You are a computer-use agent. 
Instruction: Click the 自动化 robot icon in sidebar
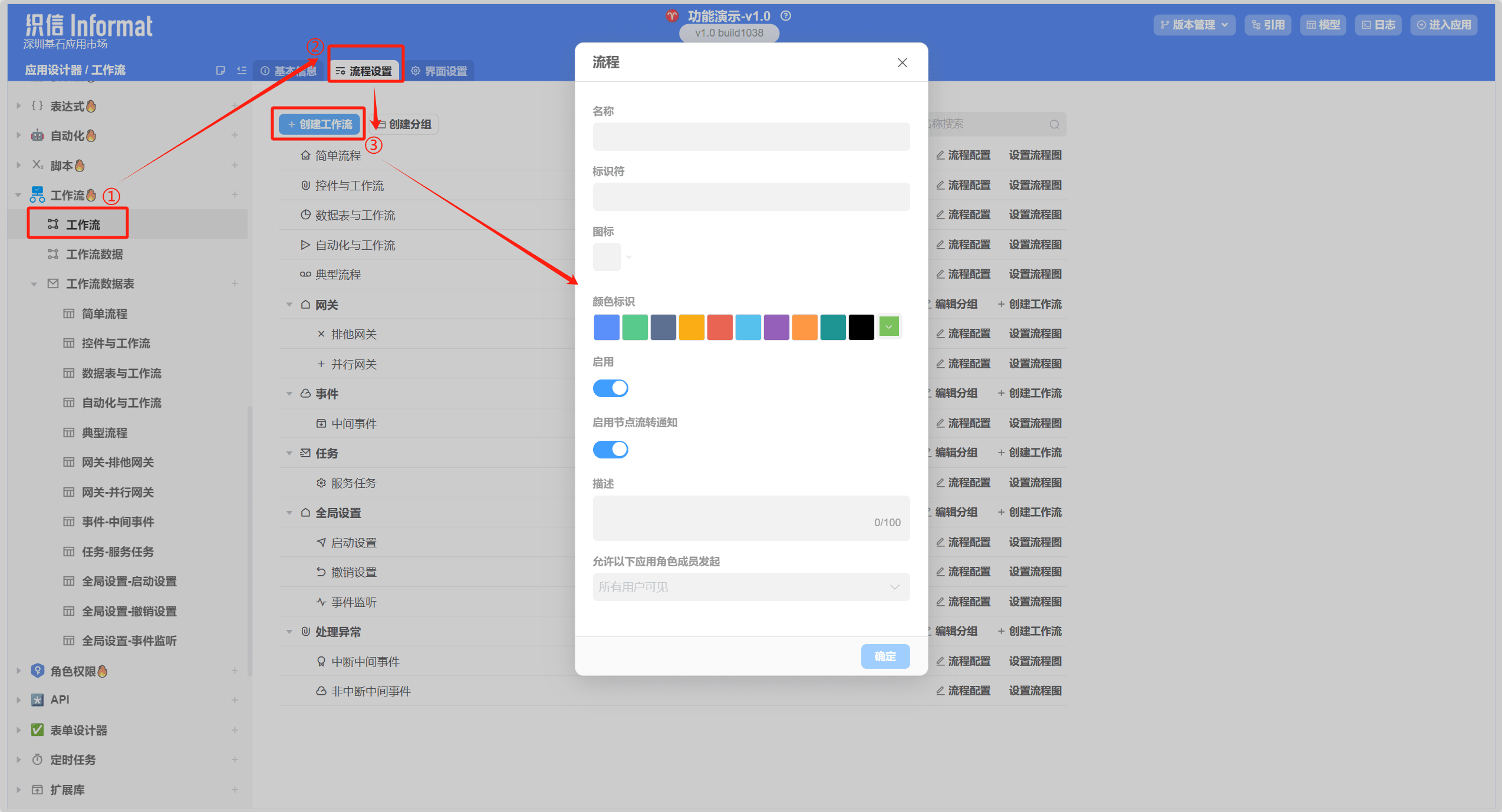coord(37,136)
